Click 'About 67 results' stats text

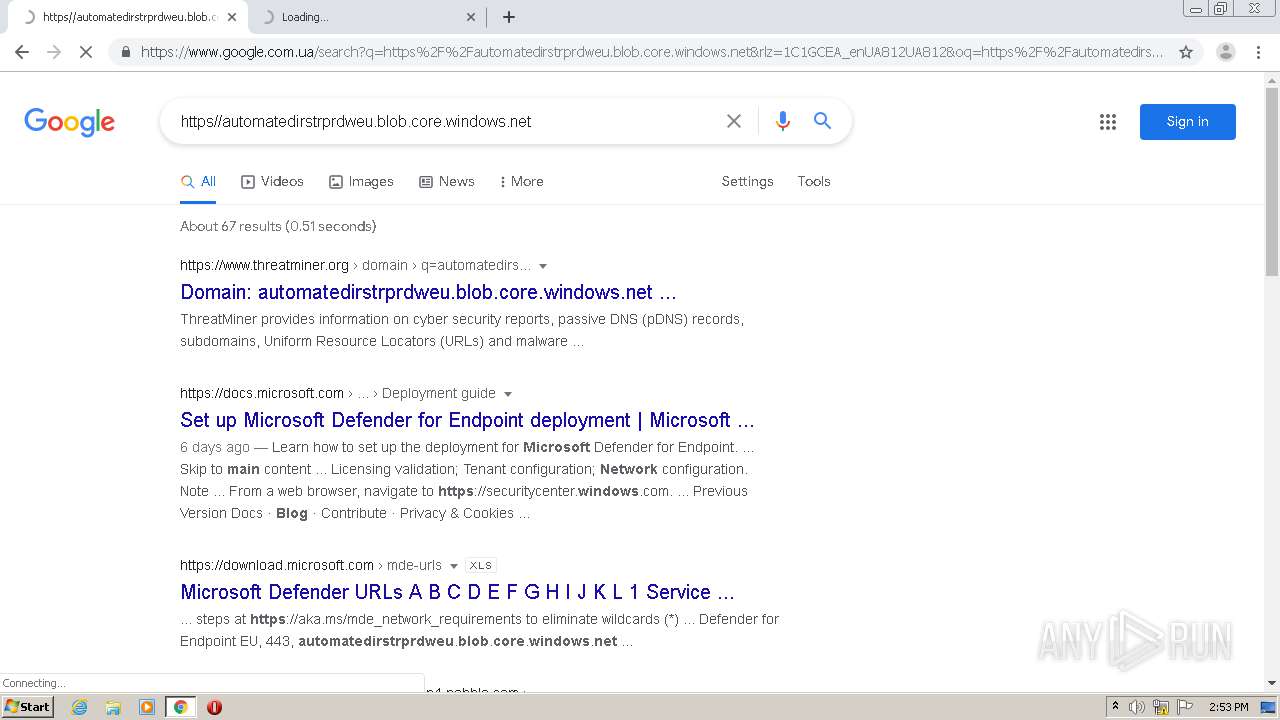click(x=278, y=226)
